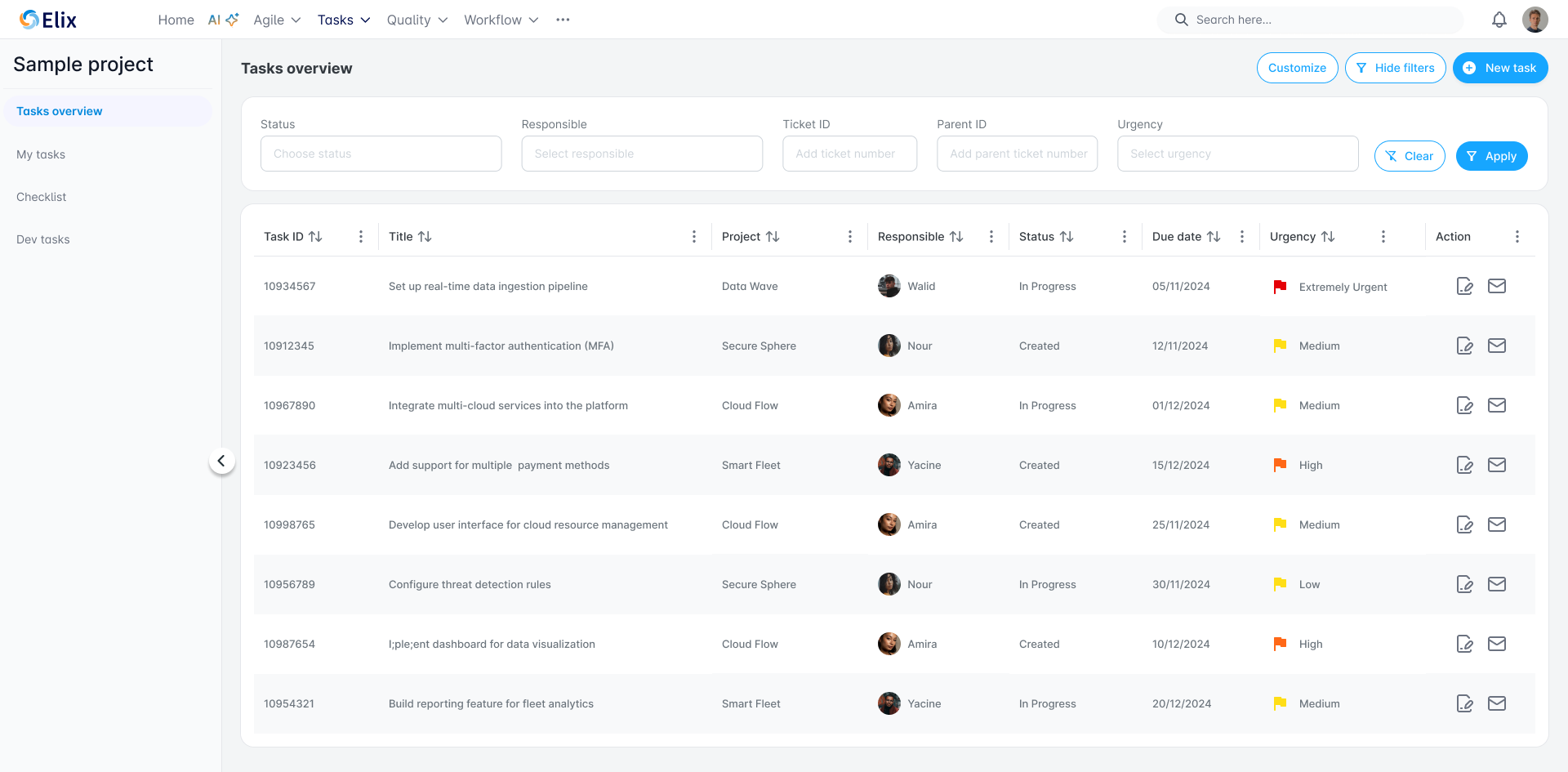Send email for task 10954321
Viewport: 1568px width, 772px height.
pyautogui.click(x=1497, y=703)
